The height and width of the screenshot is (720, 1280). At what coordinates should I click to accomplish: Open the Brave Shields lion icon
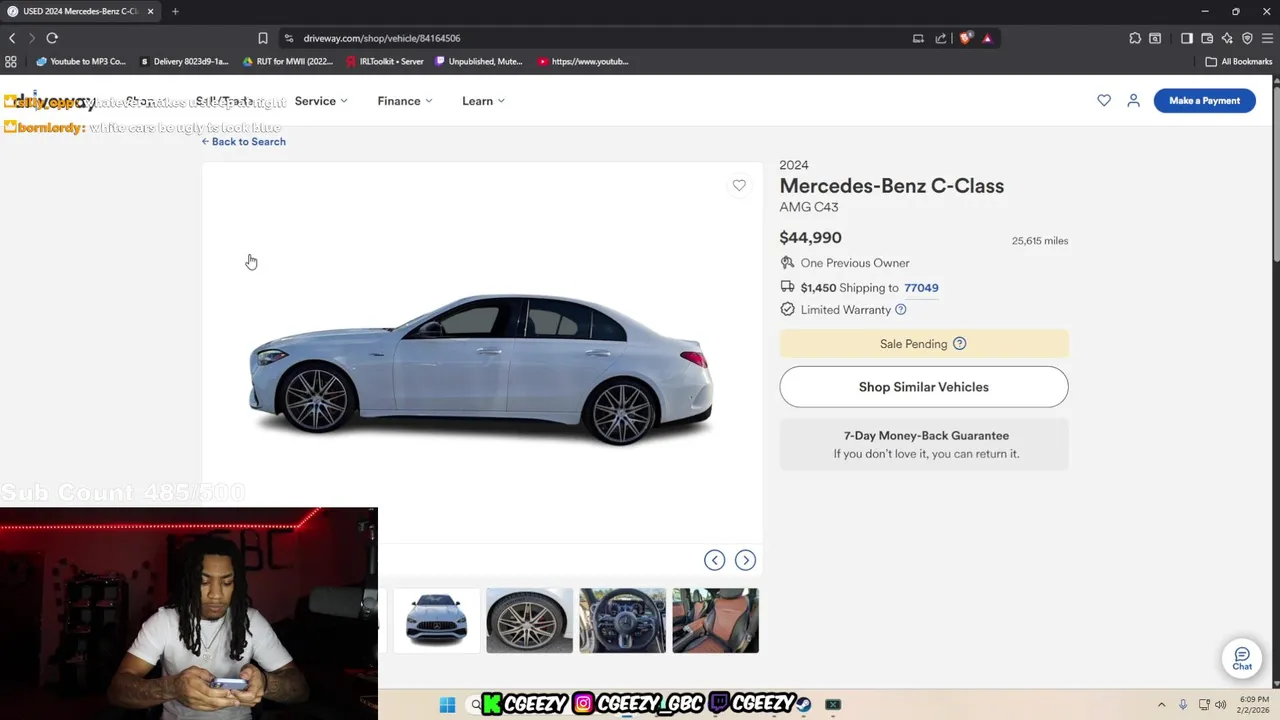click(x=965, y=38)
